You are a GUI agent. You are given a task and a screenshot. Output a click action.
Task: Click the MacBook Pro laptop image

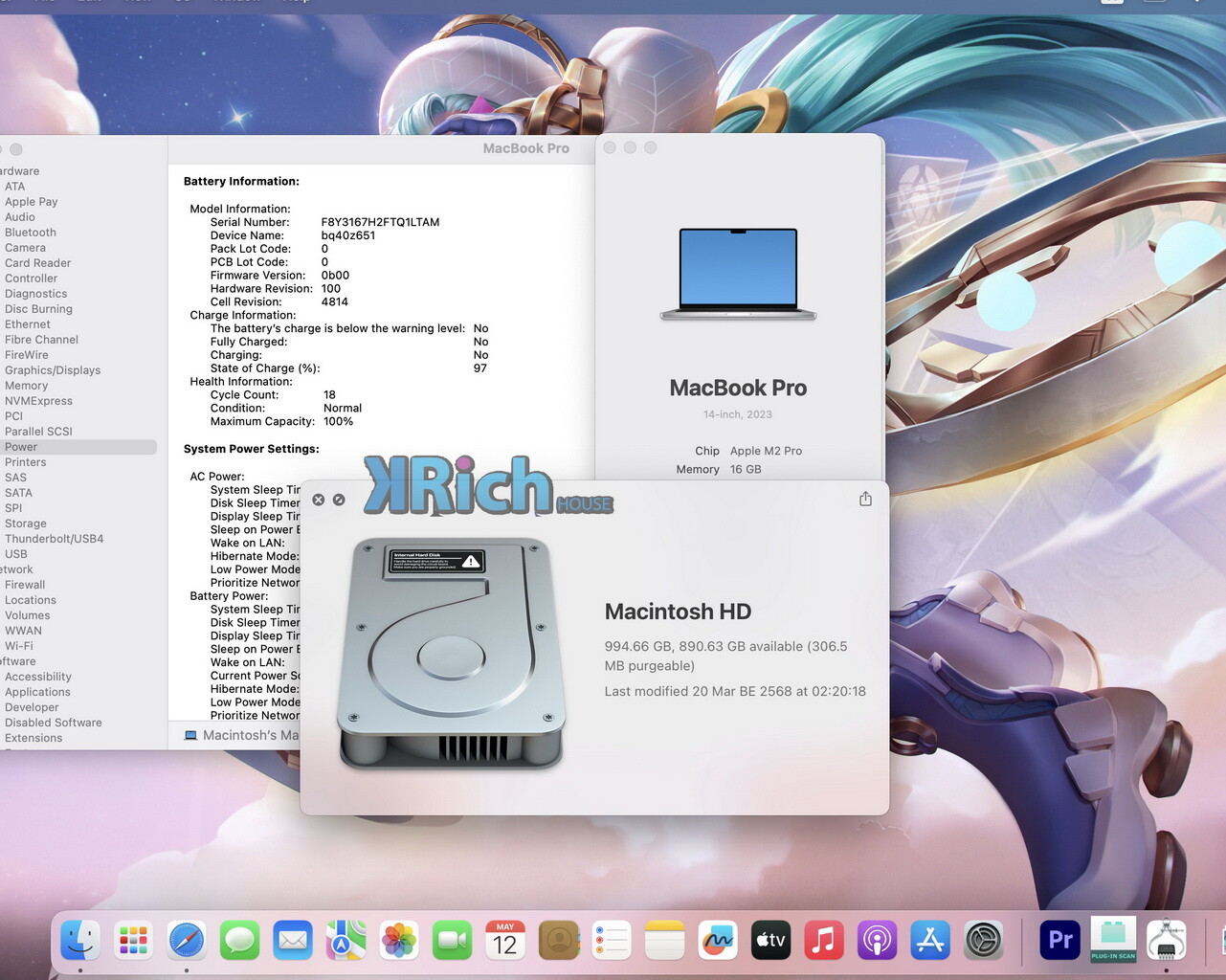(x=738, y=274)
